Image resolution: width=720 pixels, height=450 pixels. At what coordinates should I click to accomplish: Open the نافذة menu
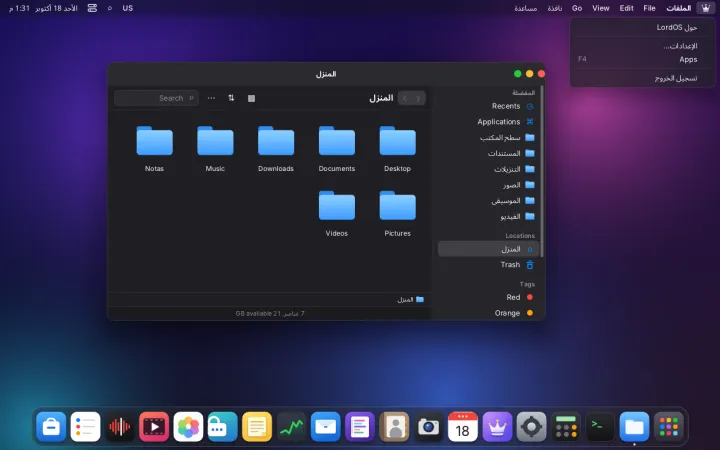555,8
